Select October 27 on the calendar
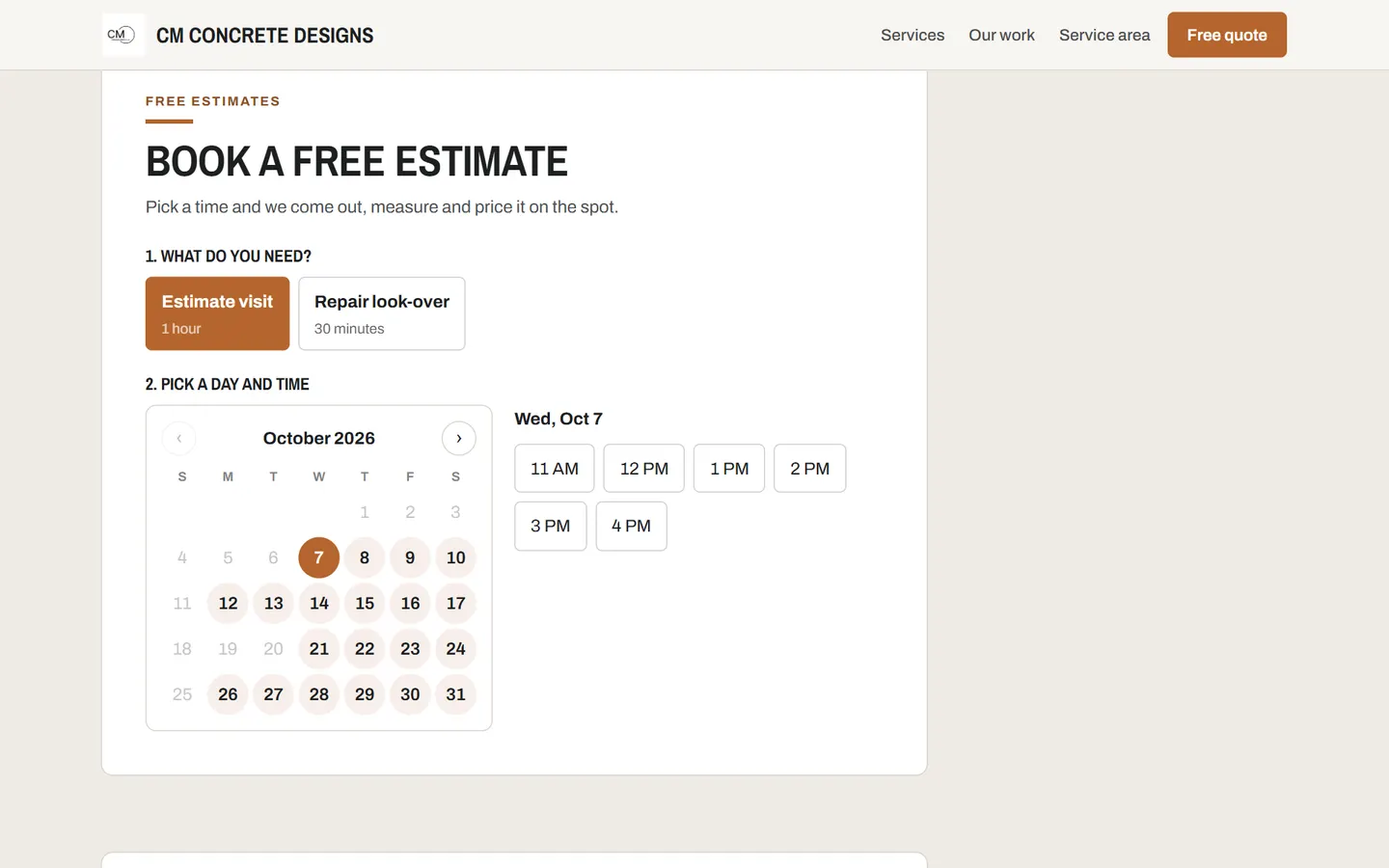This screenshot has width=1389, height=868. click(x=274, y=694)
